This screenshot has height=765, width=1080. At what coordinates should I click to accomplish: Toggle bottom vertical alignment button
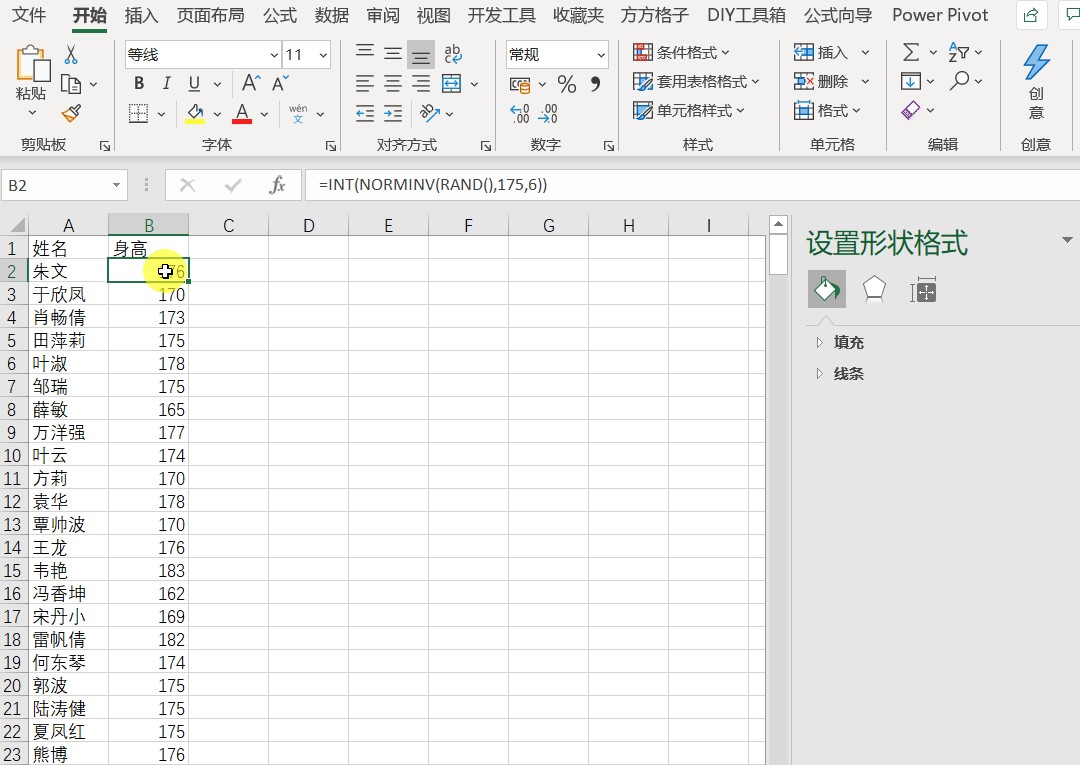[421, 55]
